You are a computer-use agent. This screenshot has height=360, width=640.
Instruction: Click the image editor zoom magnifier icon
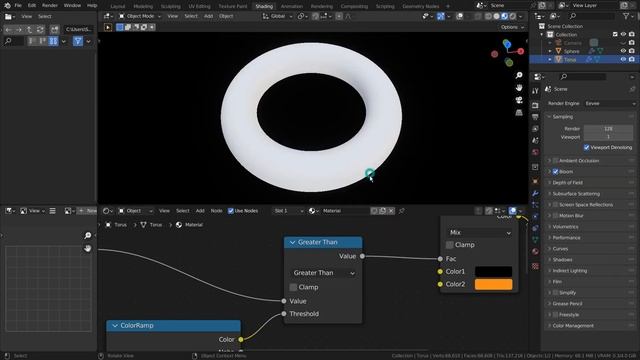click(x=87, y=236)
